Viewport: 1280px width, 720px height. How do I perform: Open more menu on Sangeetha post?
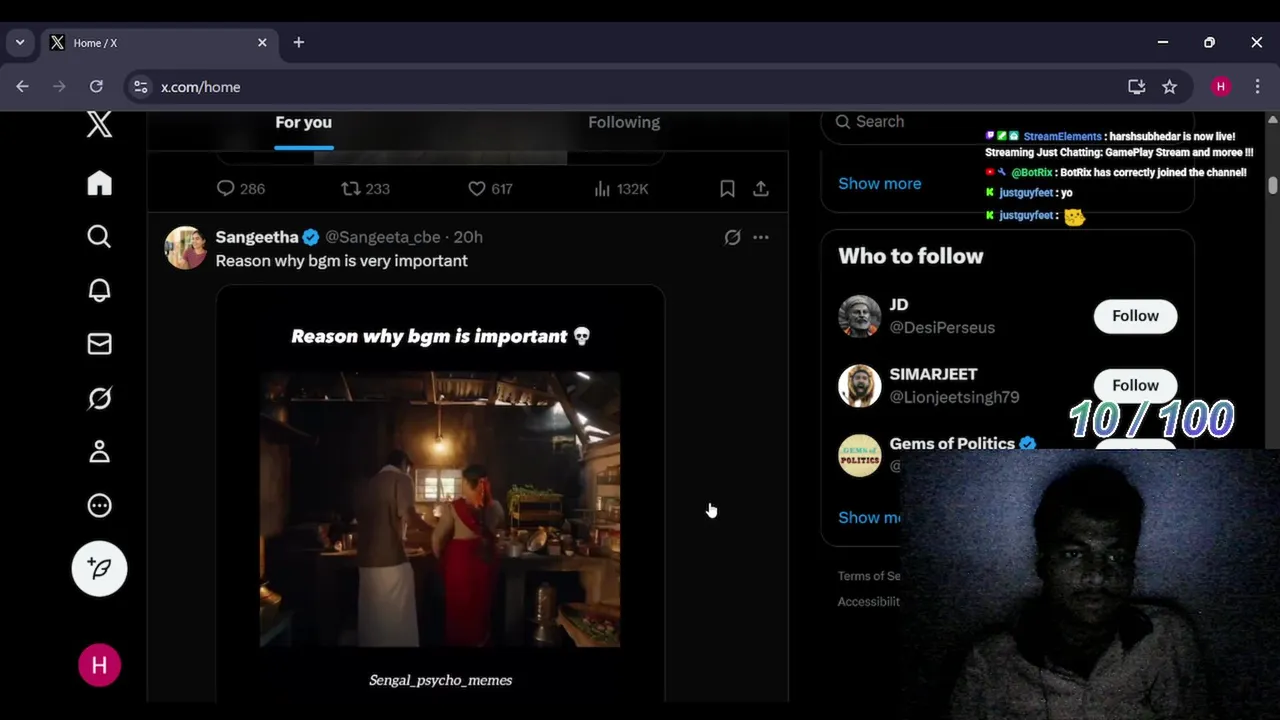(x=761, y=237)
